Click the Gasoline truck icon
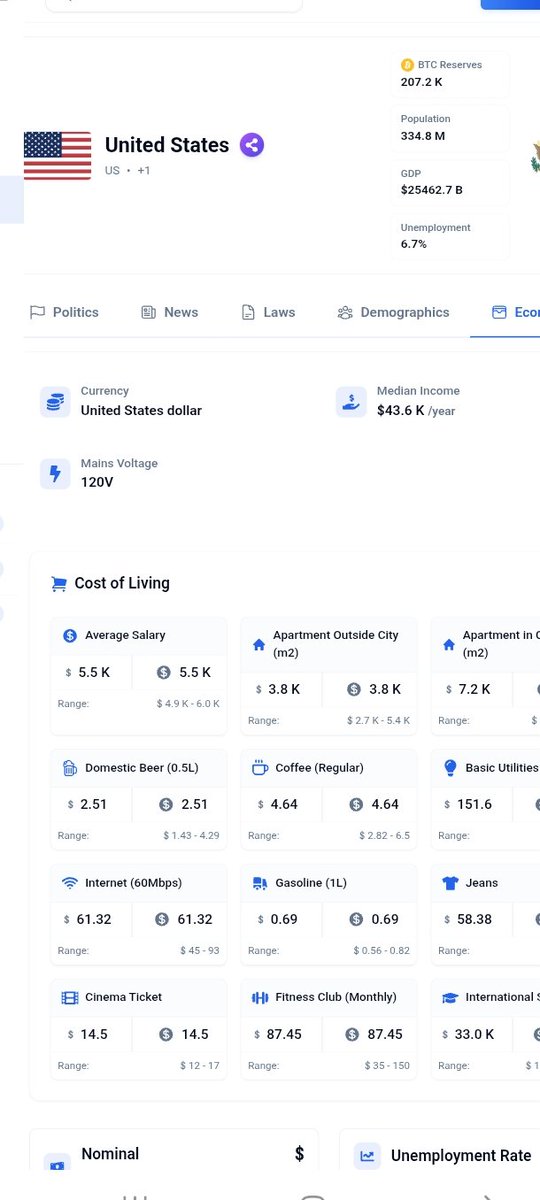This screenshot has height=1200, width=540. pyautogui.click(x=259, y=883)
